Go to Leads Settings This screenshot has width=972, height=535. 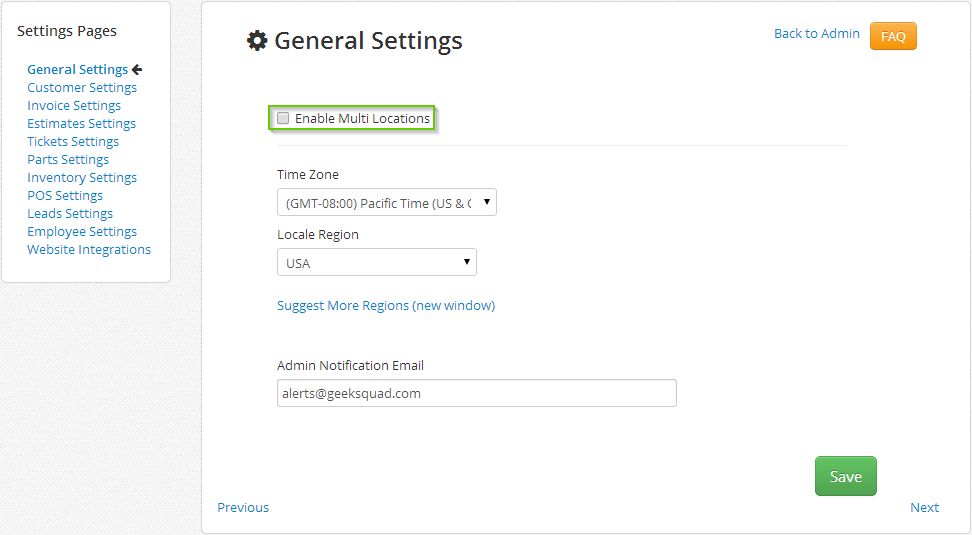(70, 213)
